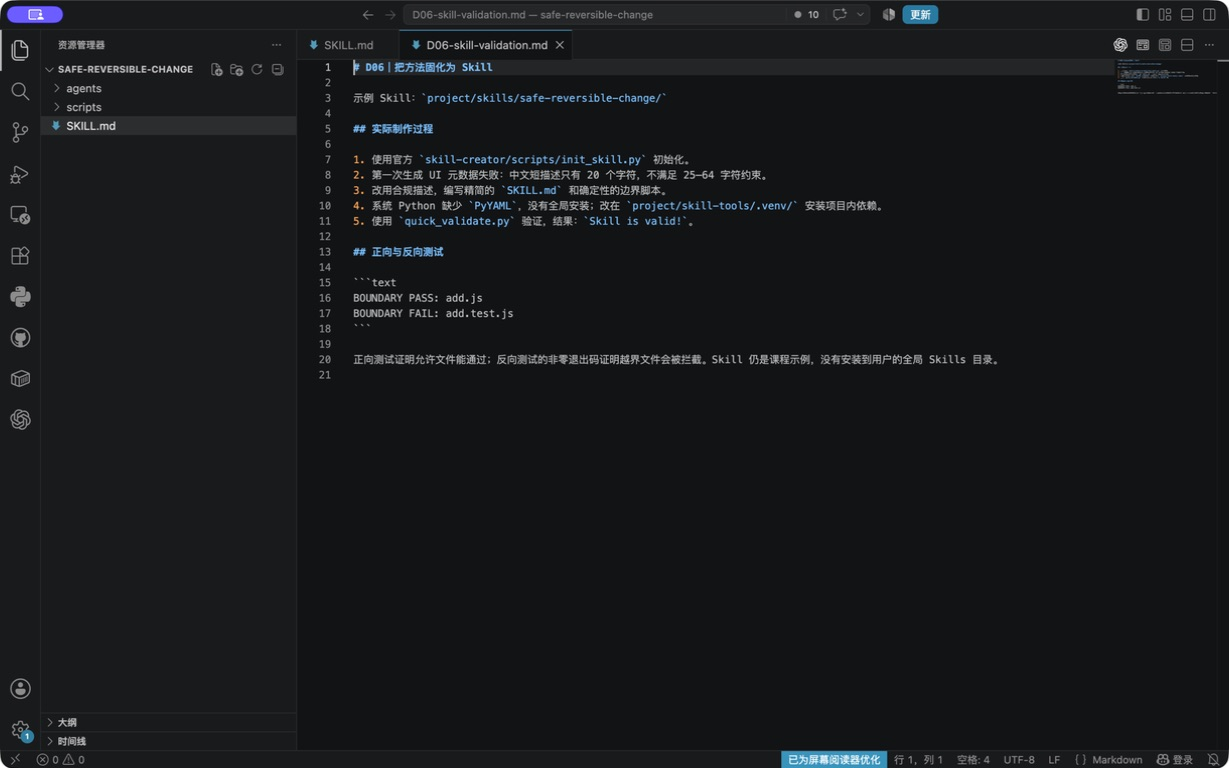Toggle the primary side bar

pyautogui.click(x=1143, y=15)
